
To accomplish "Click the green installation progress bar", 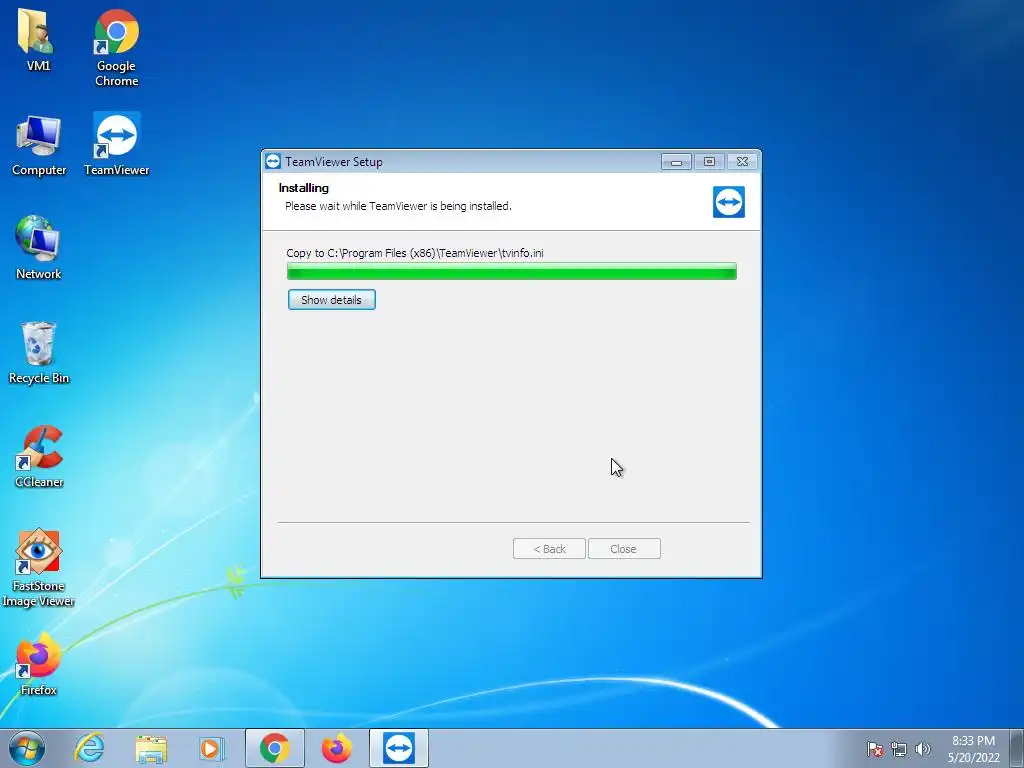I will (x=511, y=271).
